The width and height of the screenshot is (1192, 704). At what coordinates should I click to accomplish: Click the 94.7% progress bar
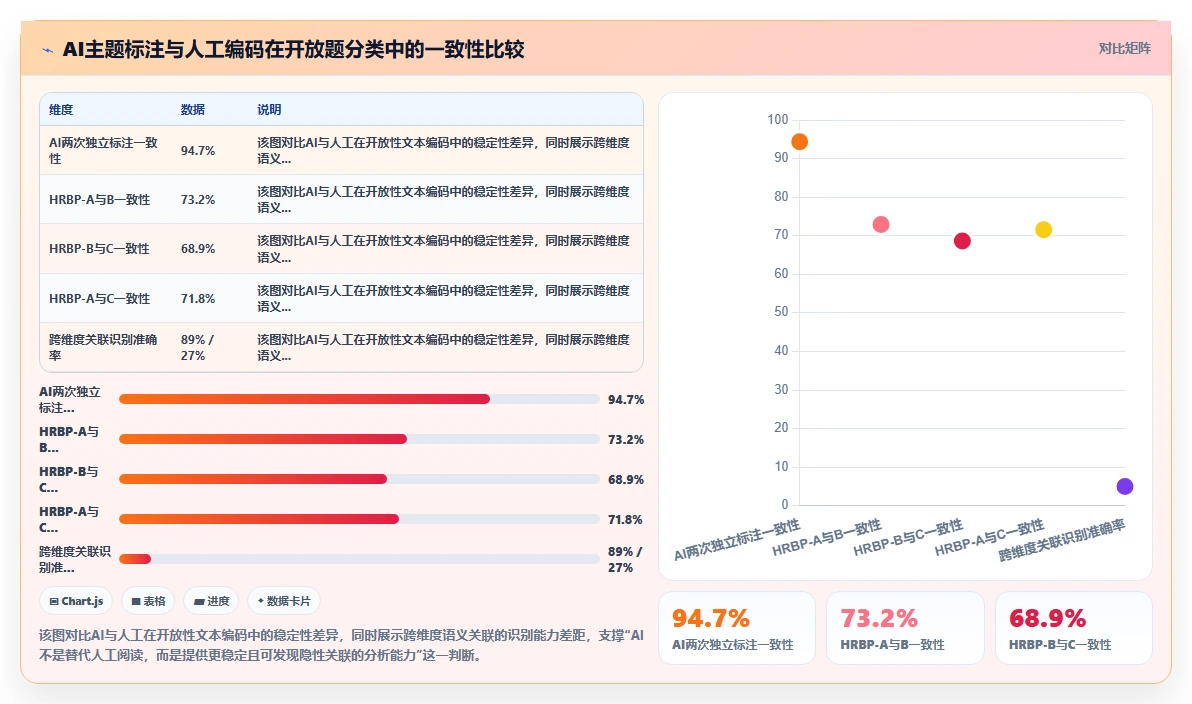point(359,399)
